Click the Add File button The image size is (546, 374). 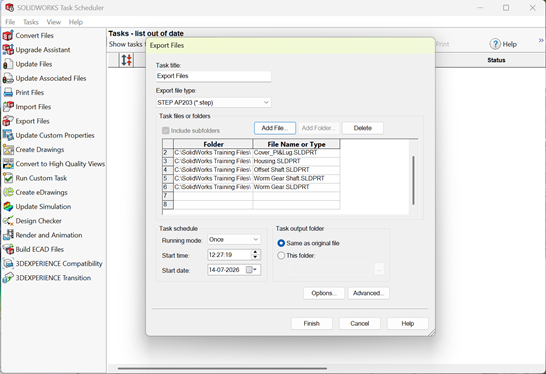pos(275,128)
